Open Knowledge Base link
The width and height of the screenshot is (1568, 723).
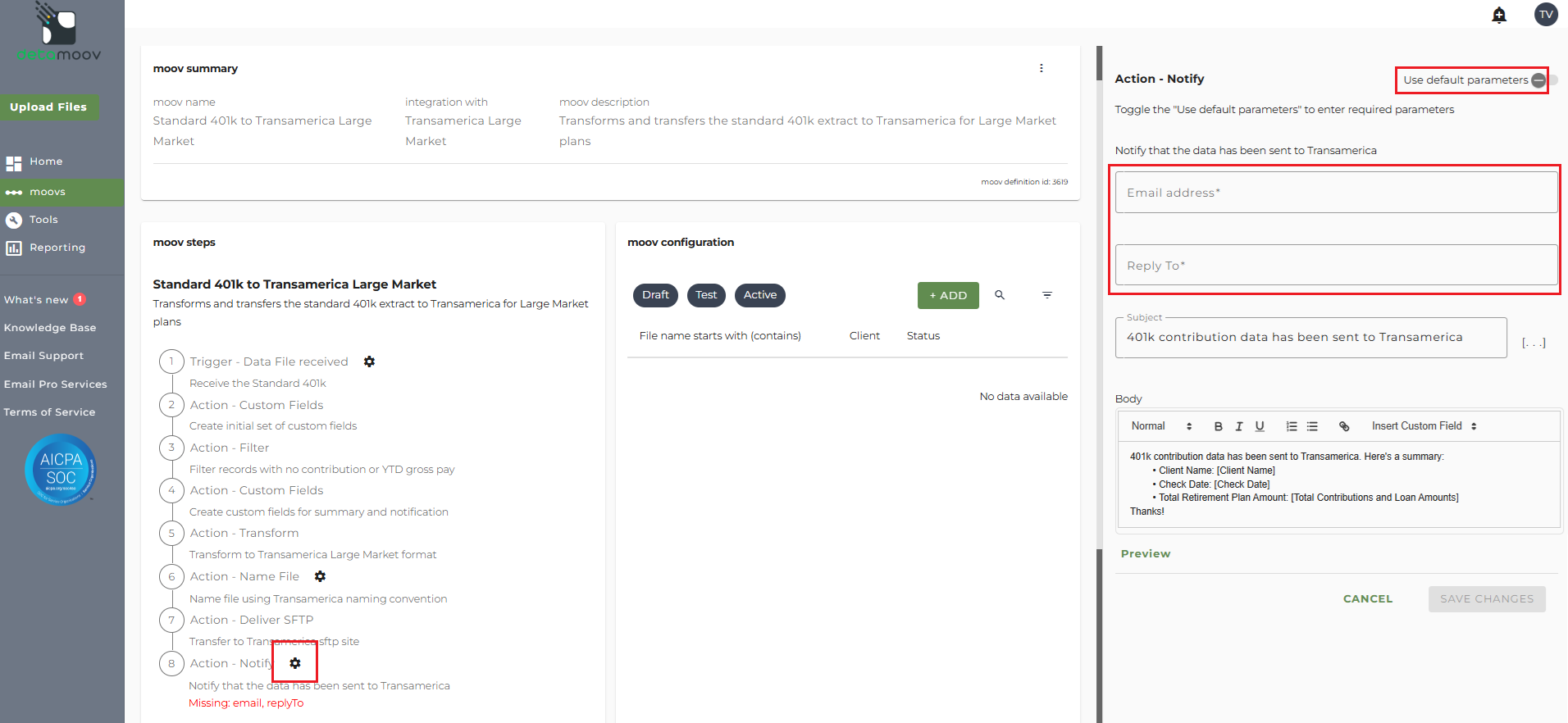(50, 328)
